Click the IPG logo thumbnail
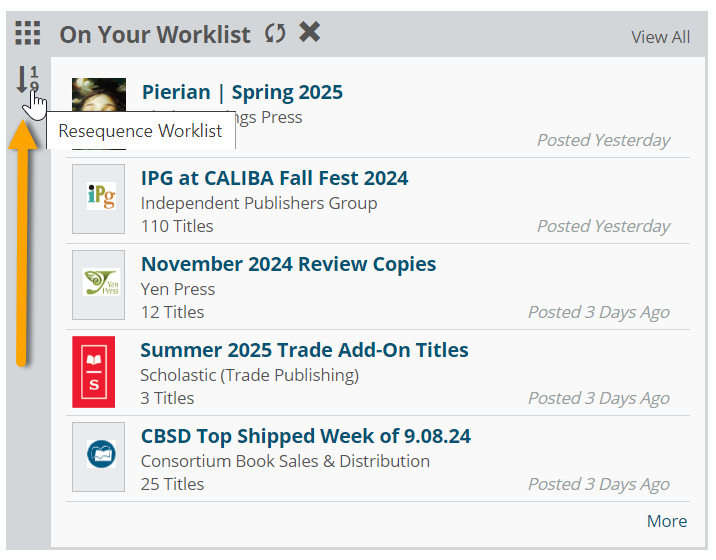Viewport: 716px width, 560px height. 99,199
